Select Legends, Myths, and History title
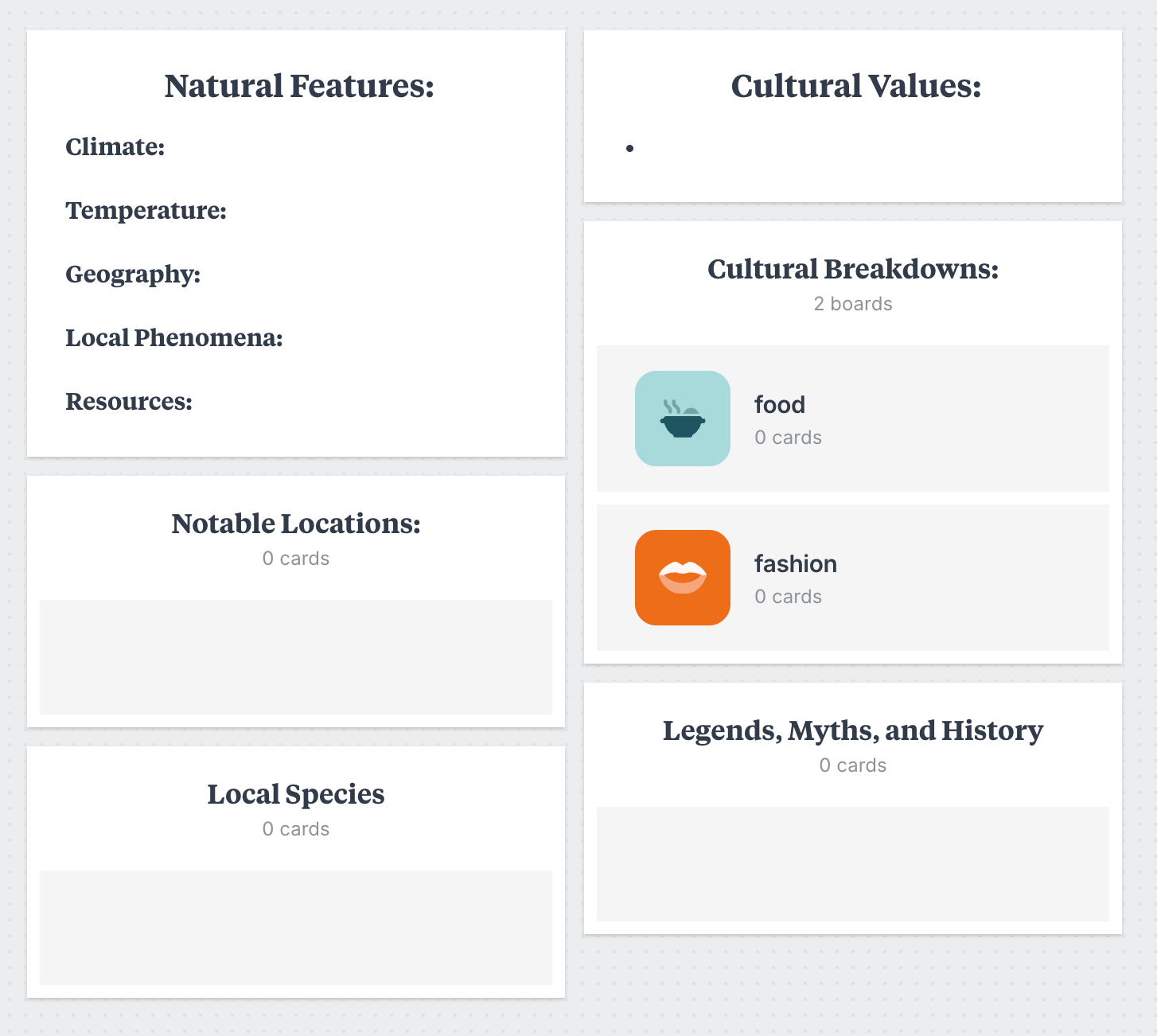1157x1036 pixels. [853, 730]
